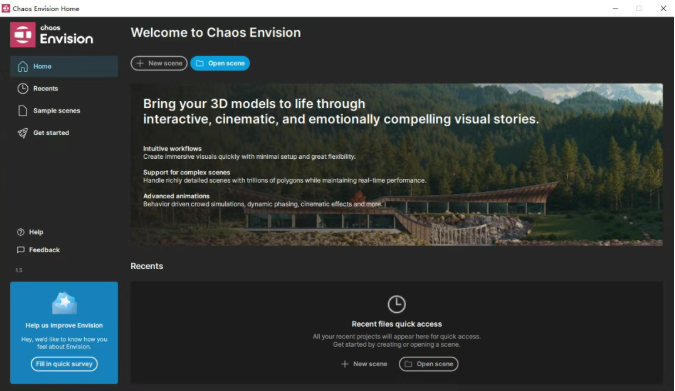The image size is (675, 391).
Task: Open the Feedback link in the sidebar
Action: 38,250
